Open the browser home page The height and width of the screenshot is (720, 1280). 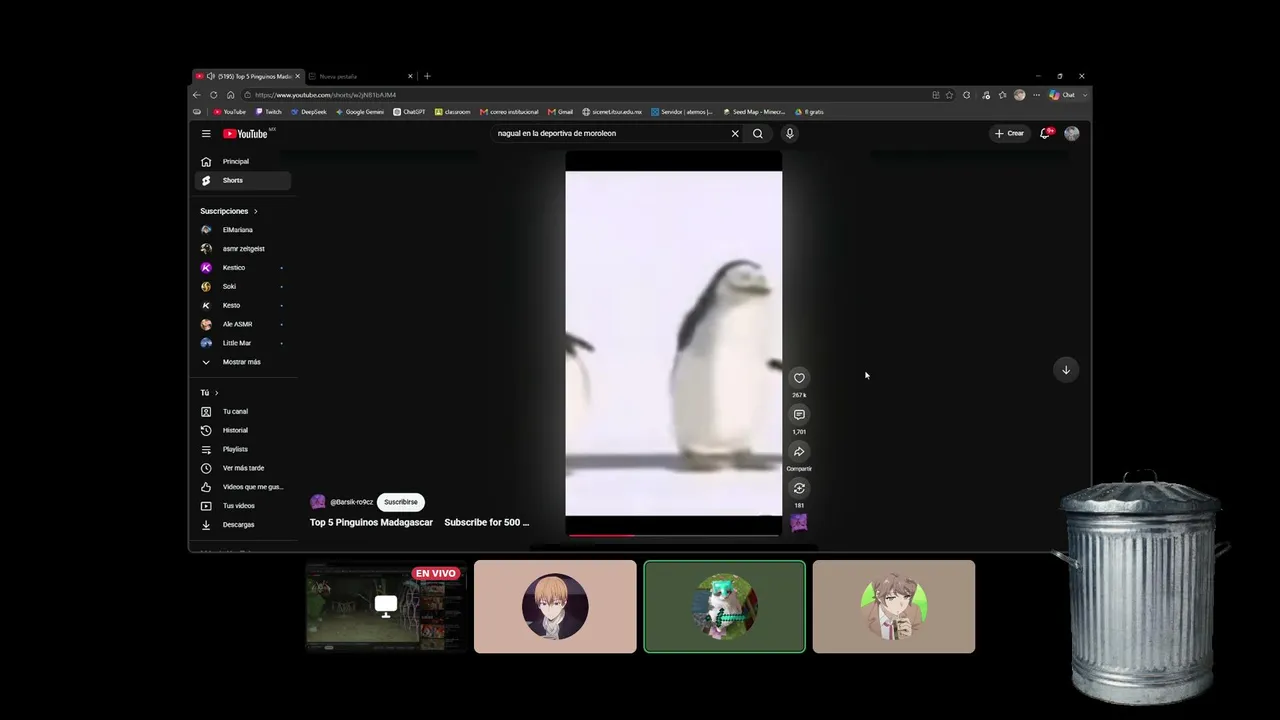(x=231, y=95)
